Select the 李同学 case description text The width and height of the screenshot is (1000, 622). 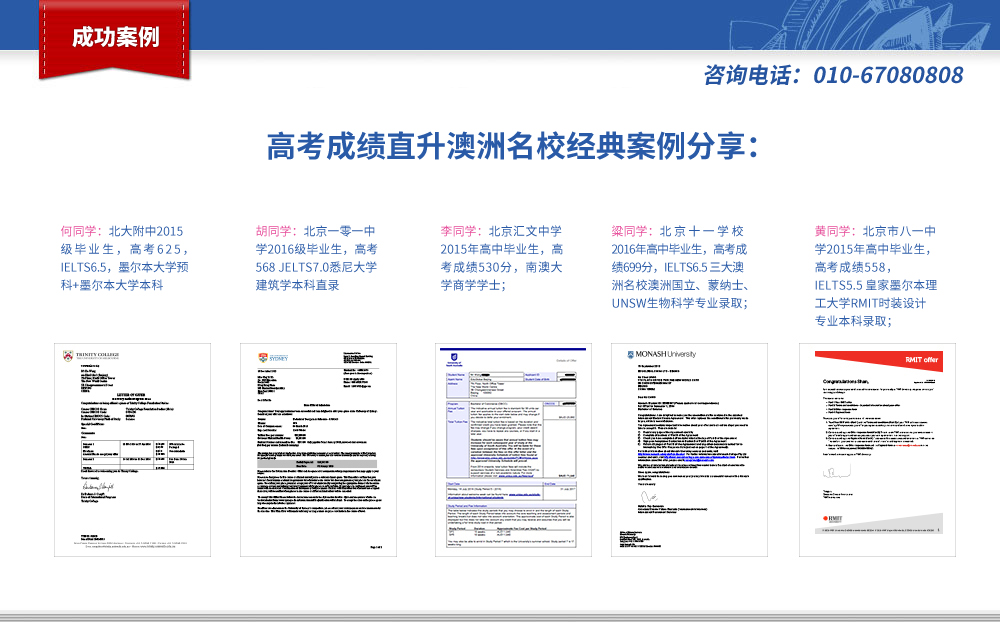501,258
